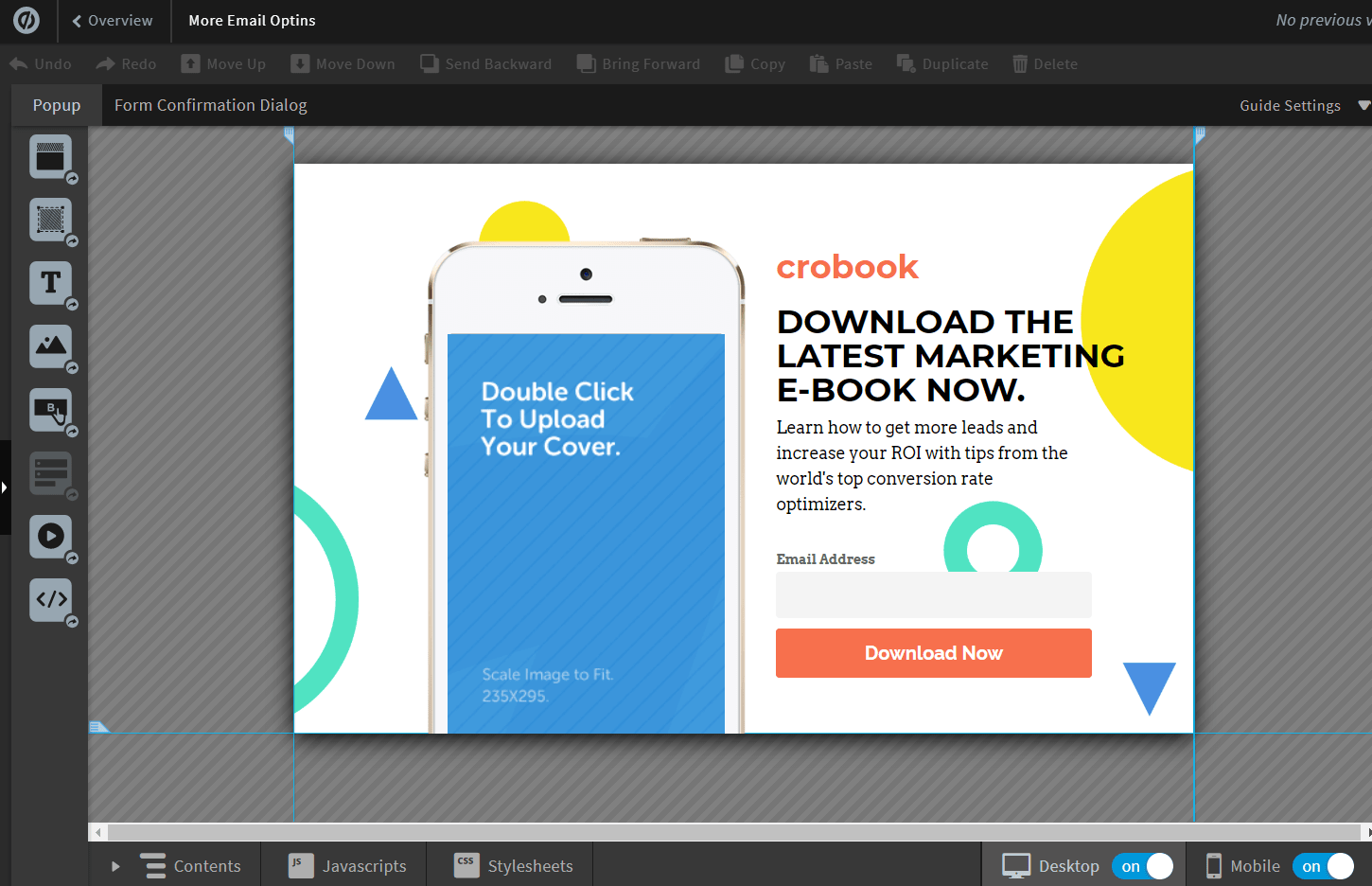Expand the Contents panel arrow

(115, 866)
